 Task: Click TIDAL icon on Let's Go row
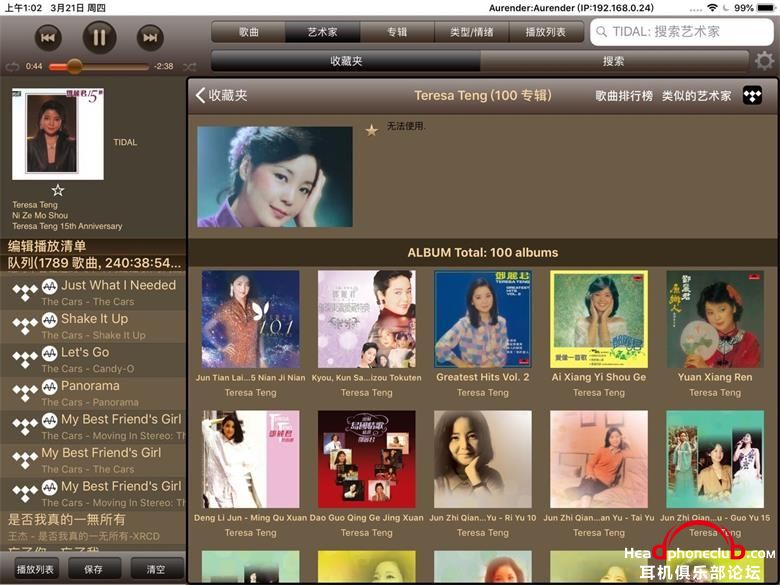pyautogui.click(x=25, y=360)
